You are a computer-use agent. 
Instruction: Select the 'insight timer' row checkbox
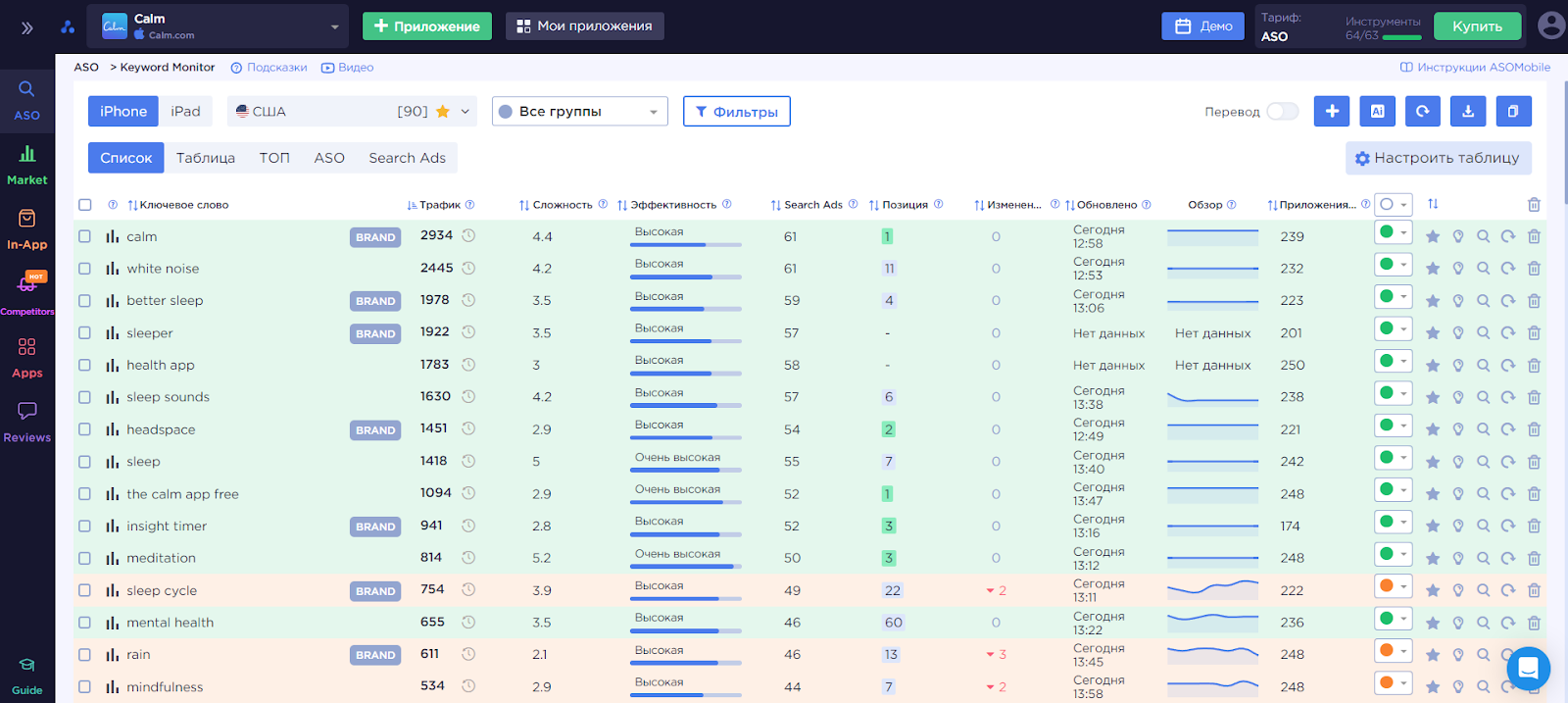click(x=85, y=526)
